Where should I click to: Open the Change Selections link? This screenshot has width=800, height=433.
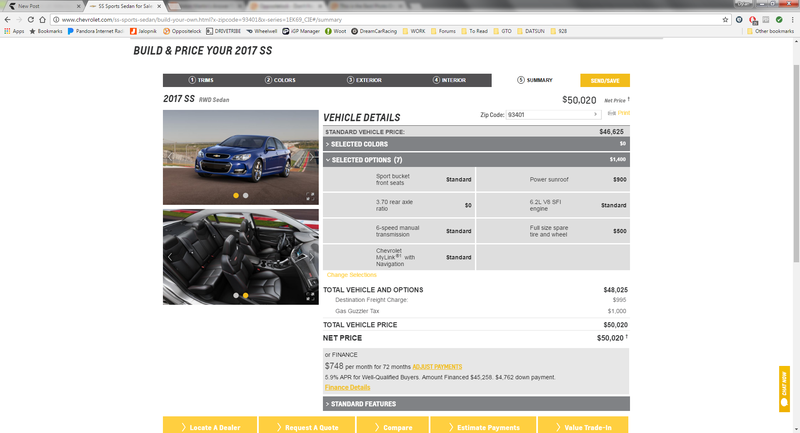point(352,275)
